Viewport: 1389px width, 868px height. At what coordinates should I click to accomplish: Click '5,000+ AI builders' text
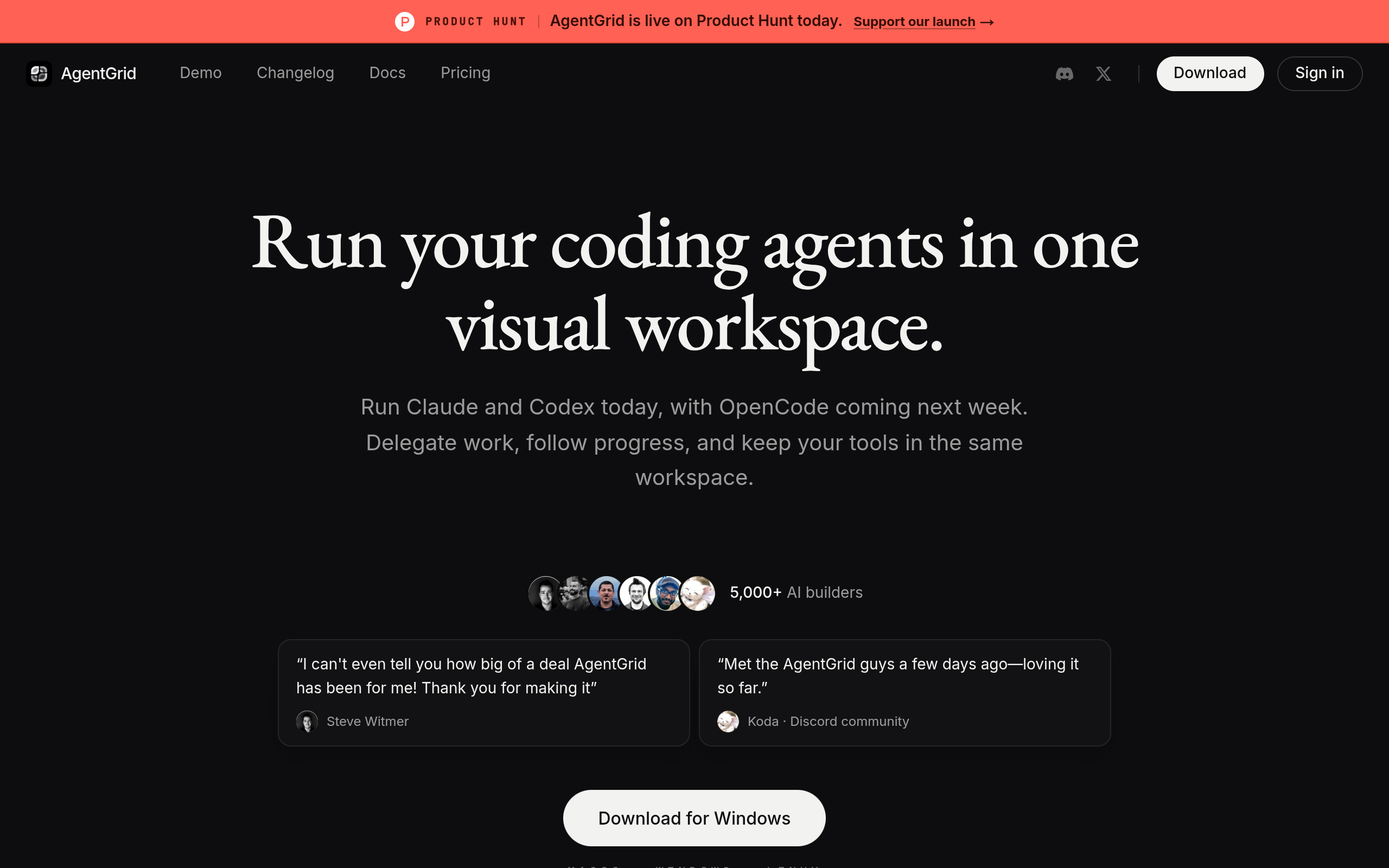pyautogui.click(x=796, y=592)
